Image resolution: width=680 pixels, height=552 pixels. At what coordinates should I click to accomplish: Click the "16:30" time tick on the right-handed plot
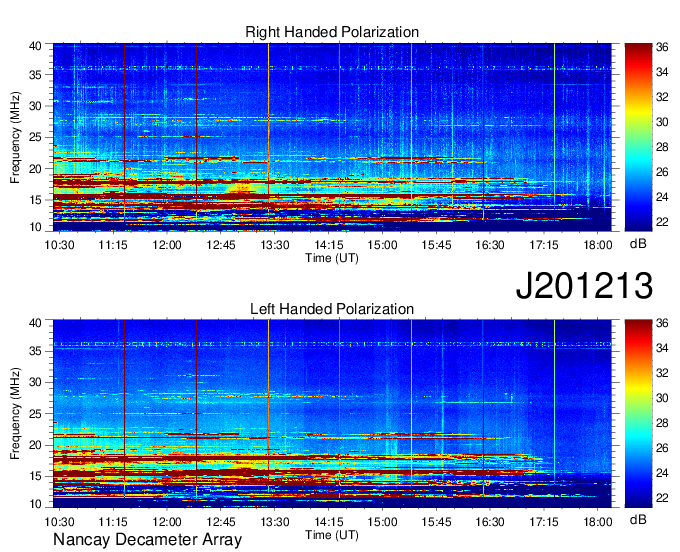490,245
